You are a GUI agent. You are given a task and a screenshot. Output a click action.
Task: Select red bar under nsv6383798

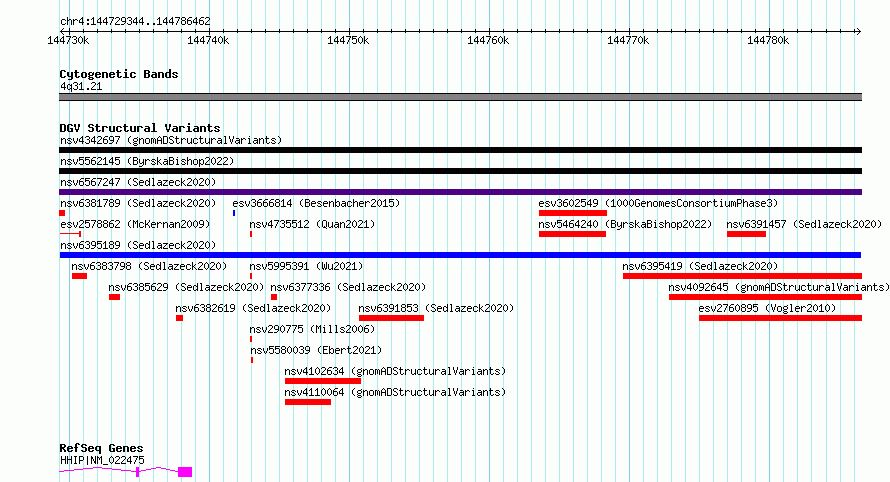[x=79, y=276]
